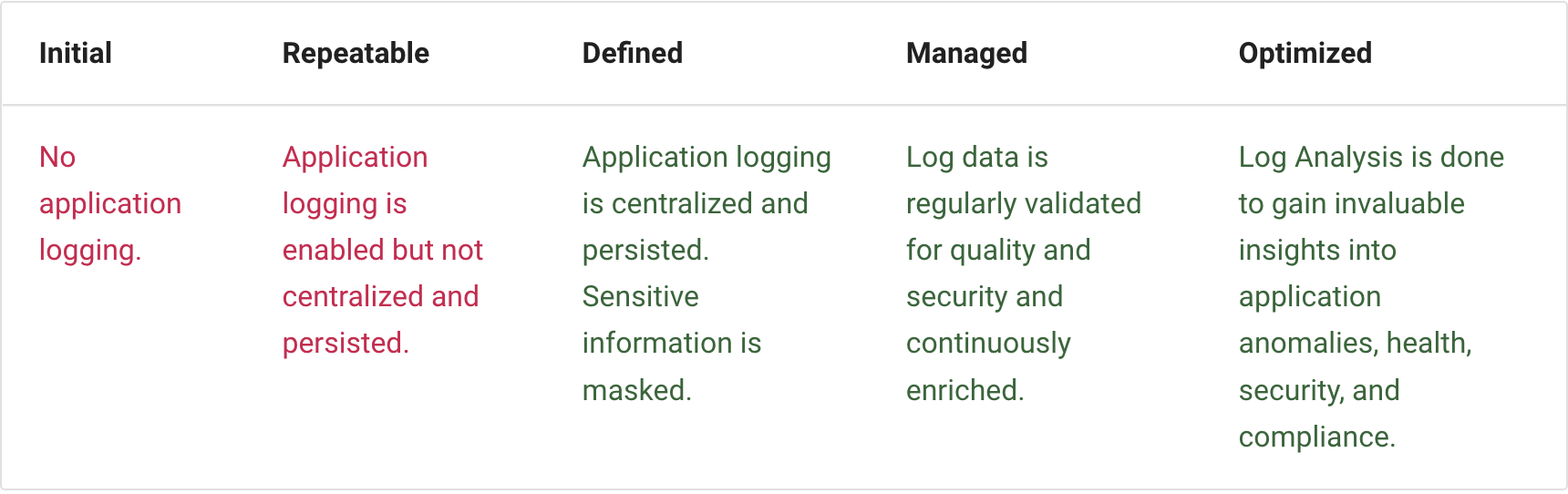Click the 'Log Analysis is done' cell
Viewport: 1568px width, 494px height.
tap(1371, 296)
